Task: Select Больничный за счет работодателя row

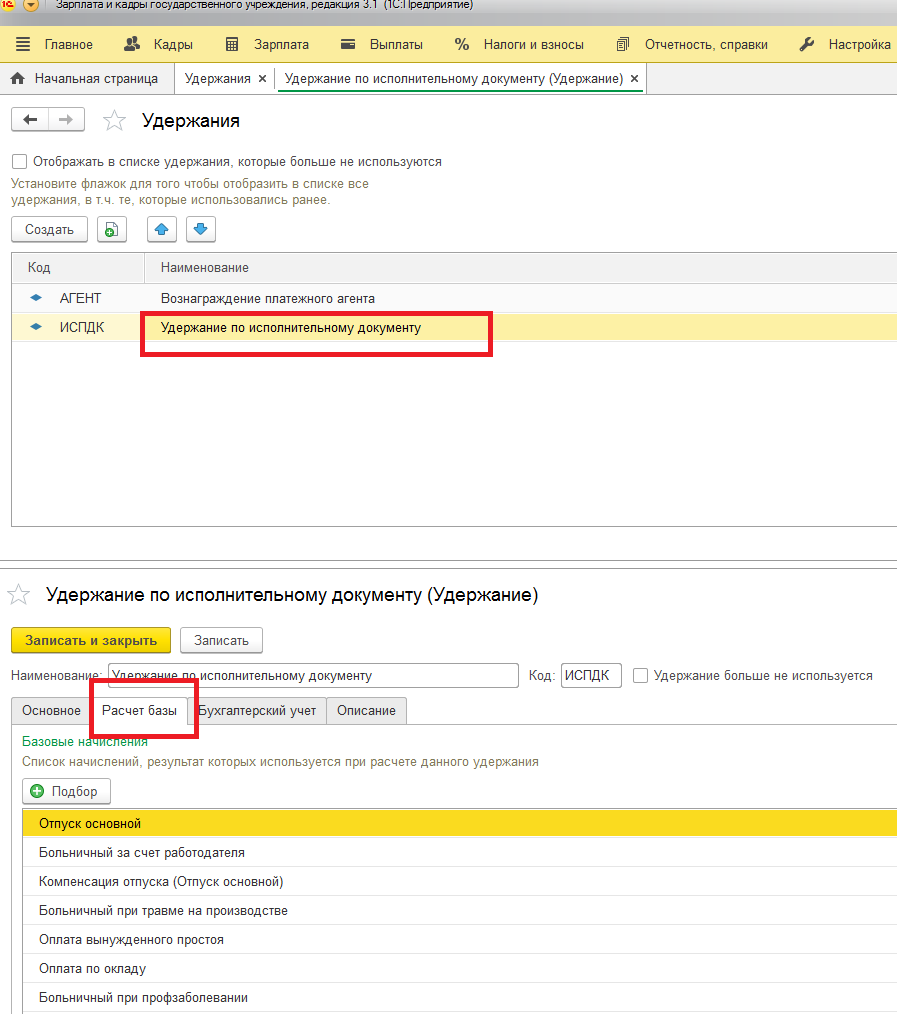Action: pos(460,852)
